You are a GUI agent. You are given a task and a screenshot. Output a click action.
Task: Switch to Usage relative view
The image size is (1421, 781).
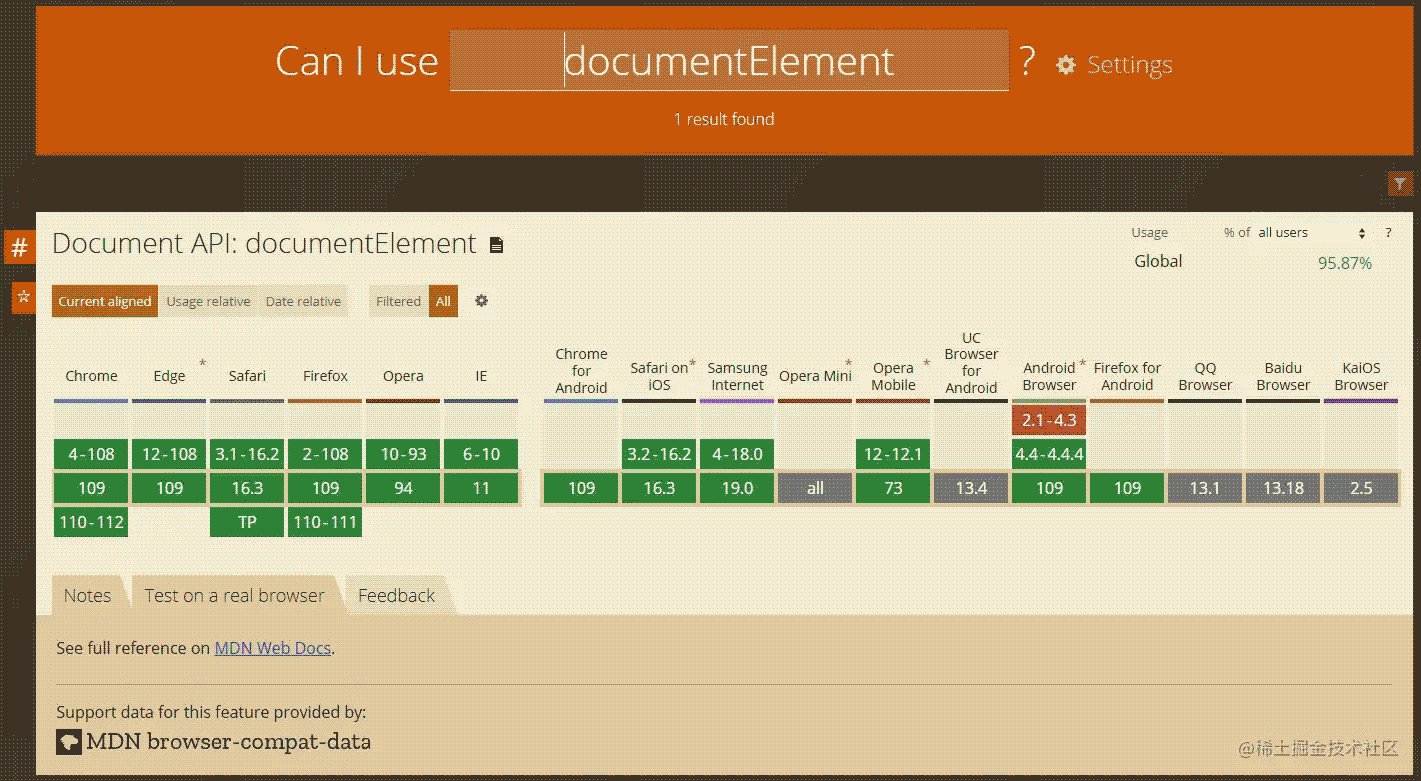(208, 301)
